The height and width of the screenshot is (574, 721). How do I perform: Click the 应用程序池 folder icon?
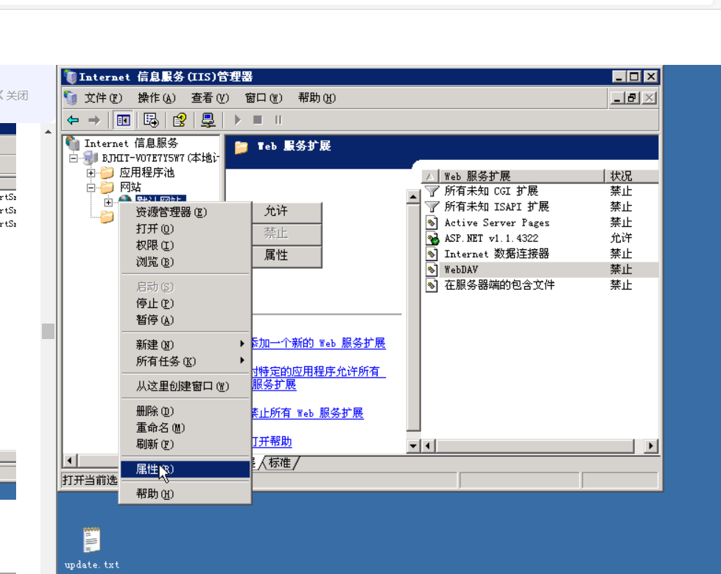[x=107, y=173]
